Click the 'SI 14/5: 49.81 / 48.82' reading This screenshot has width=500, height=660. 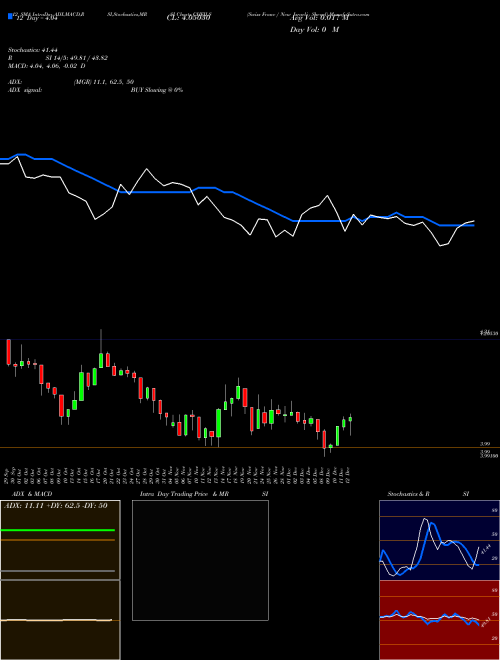click(77, 58)
